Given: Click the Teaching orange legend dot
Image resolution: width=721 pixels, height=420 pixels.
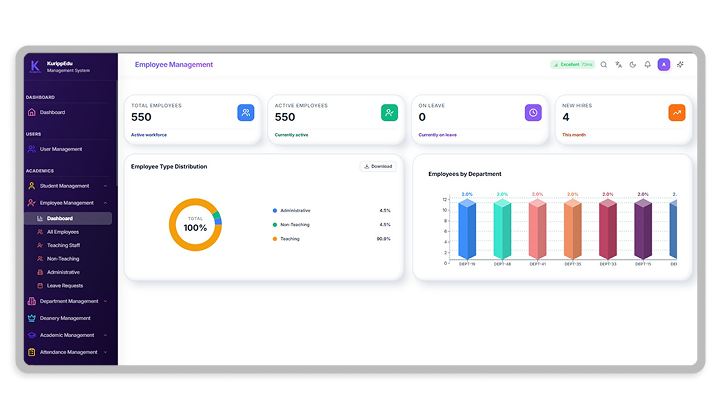Looking at the screenshot, I should [x=275, y=239].
